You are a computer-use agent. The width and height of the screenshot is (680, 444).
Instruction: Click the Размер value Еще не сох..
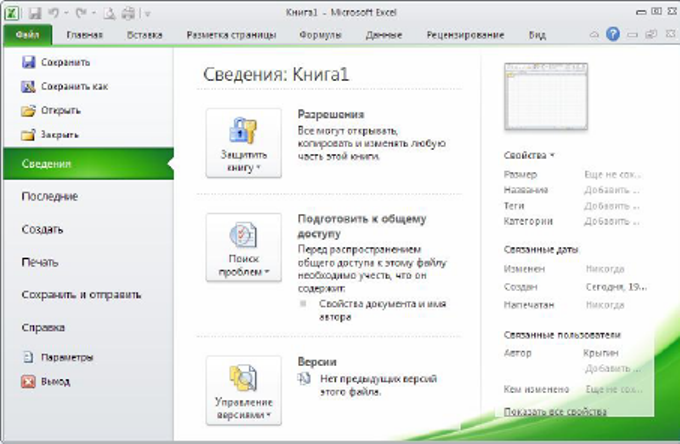pos(612,174)
